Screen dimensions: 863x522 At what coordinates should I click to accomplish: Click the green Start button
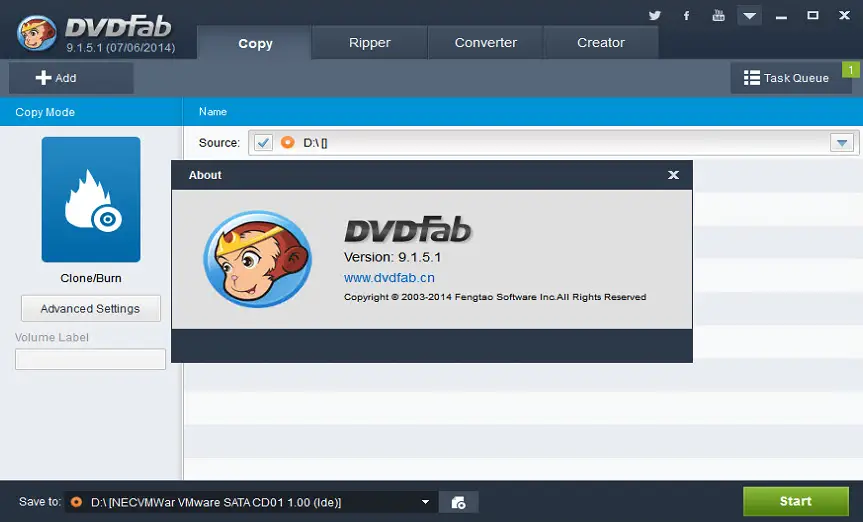795,501
